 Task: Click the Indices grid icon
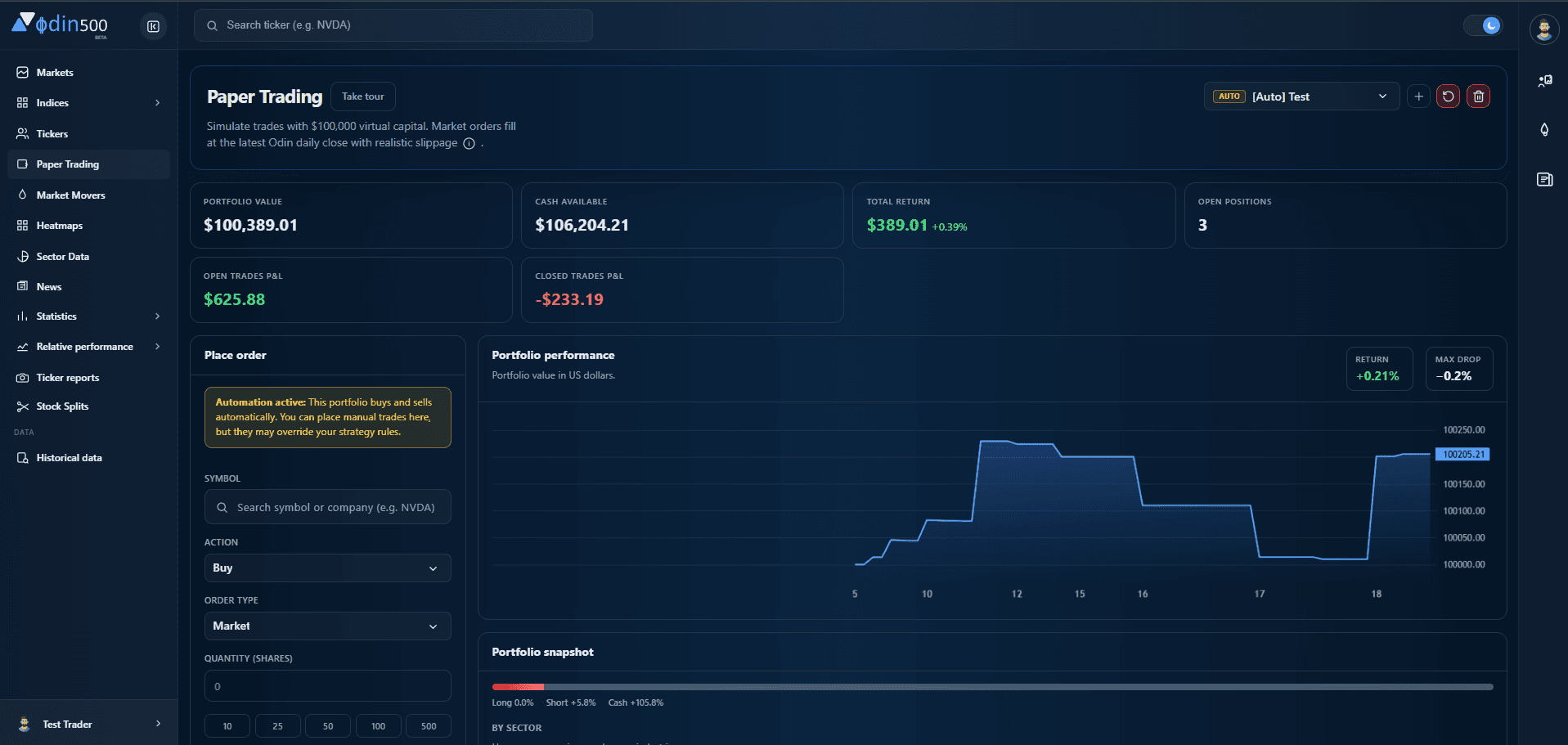pos(23,103)
